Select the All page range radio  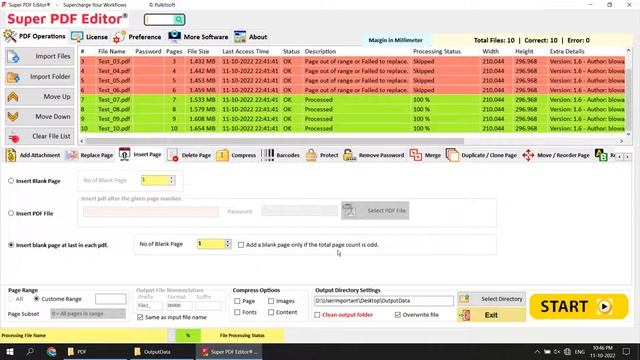coord(11,299)
